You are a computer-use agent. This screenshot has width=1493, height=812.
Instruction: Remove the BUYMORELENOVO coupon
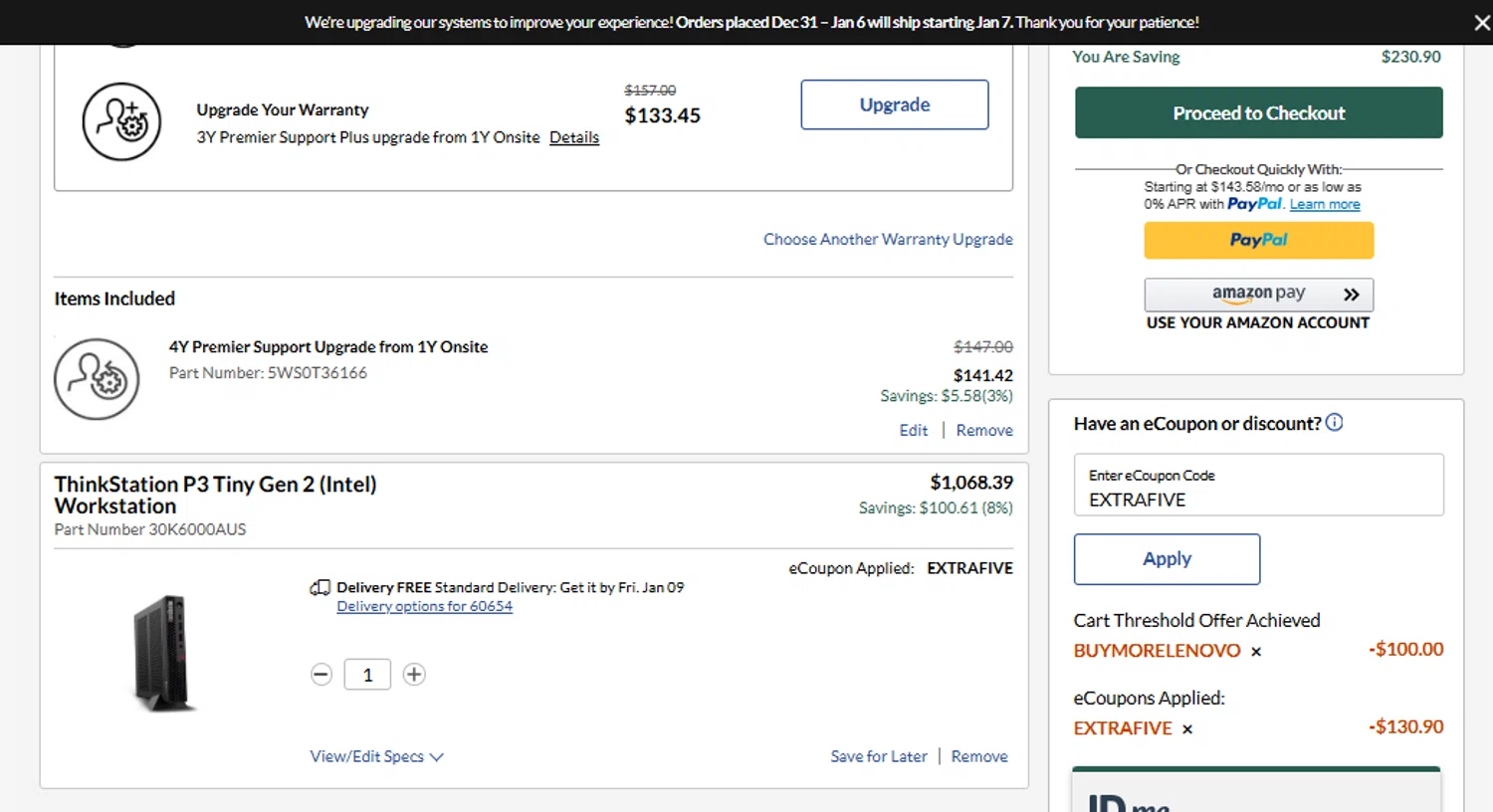click(1256, 652)
